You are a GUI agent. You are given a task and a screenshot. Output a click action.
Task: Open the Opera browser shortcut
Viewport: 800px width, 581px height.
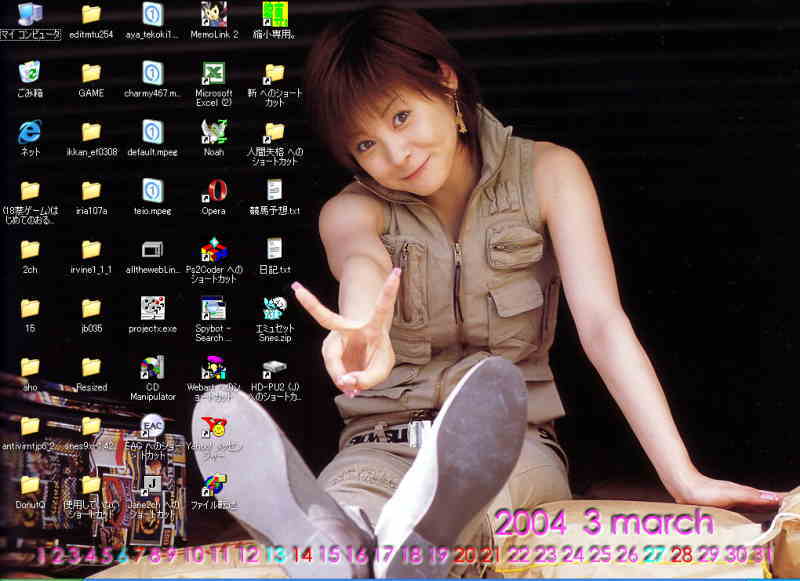click(213, 190)
